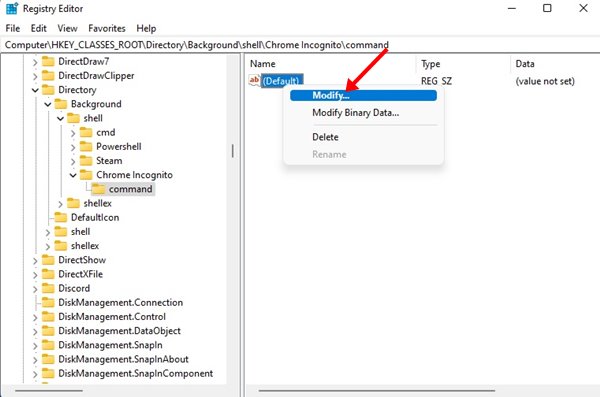Image resolution: width=600 pixels, height=397 pixels.
Task: Click the DiskManagement.SnapIn folder icon
Action: pos(48,345)
